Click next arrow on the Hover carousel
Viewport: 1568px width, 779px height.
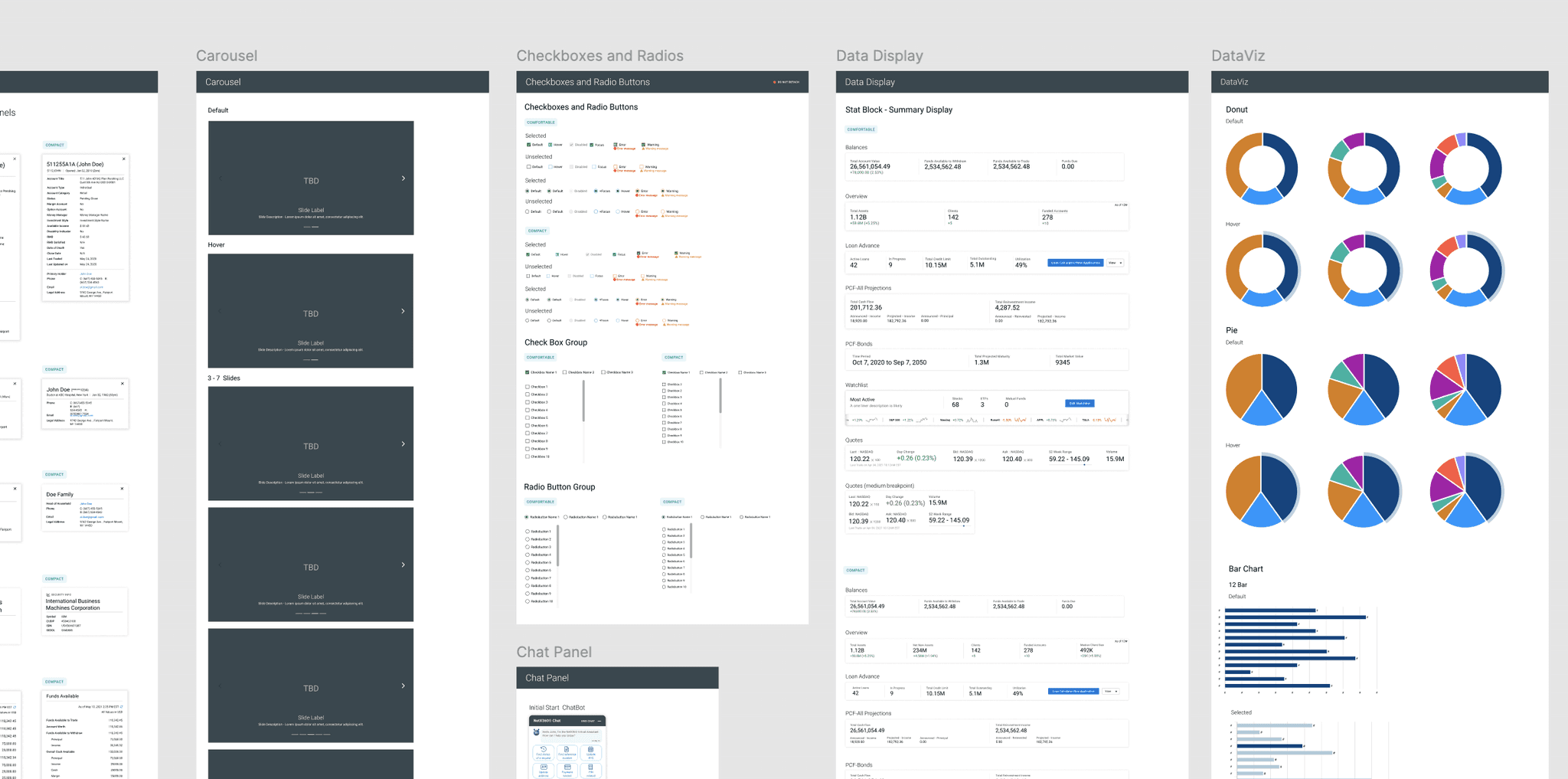(403, 311)
